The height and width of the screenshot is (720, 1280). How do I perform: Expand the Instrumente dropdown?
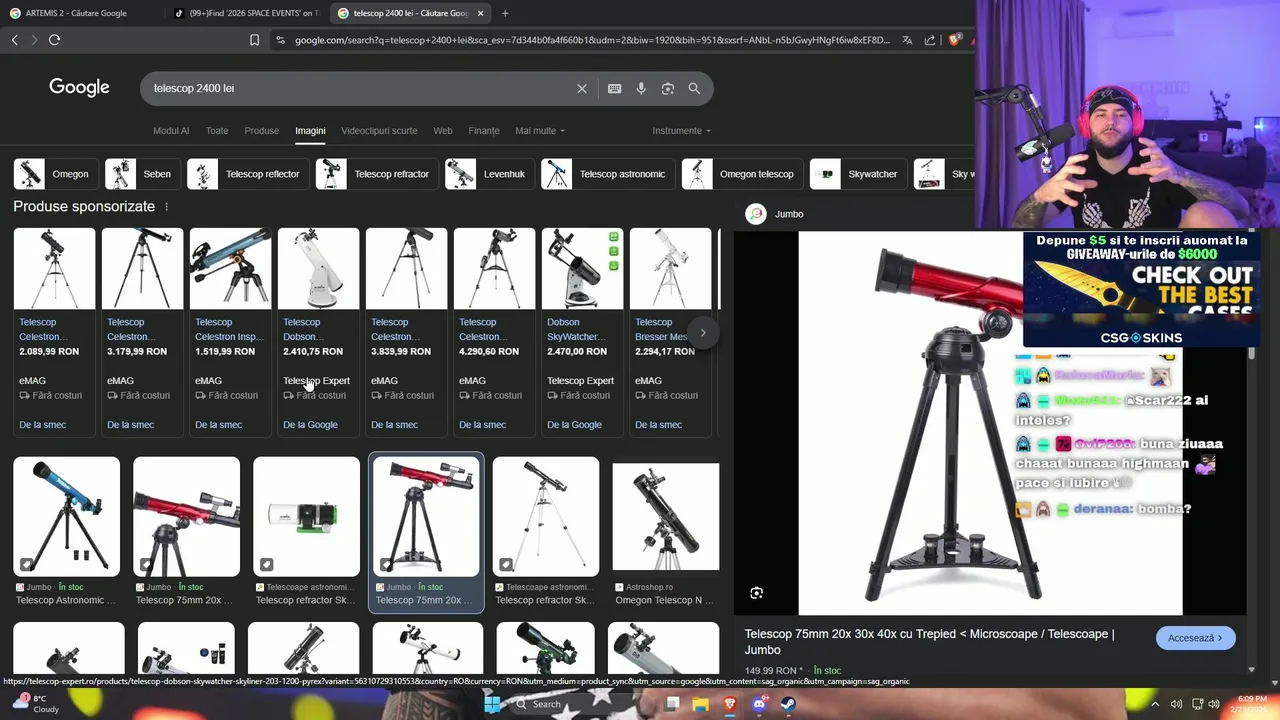(682, 131)
